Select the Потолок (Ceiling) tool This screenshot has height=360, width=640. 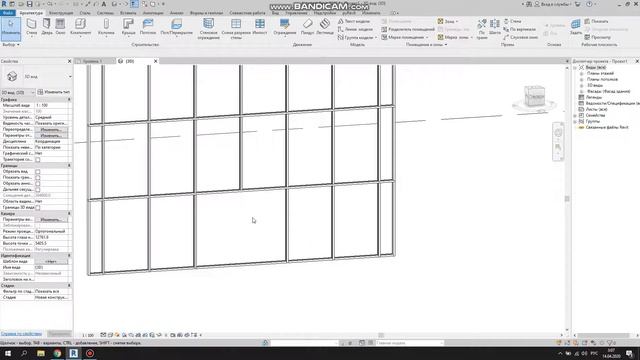click(148, 27)
